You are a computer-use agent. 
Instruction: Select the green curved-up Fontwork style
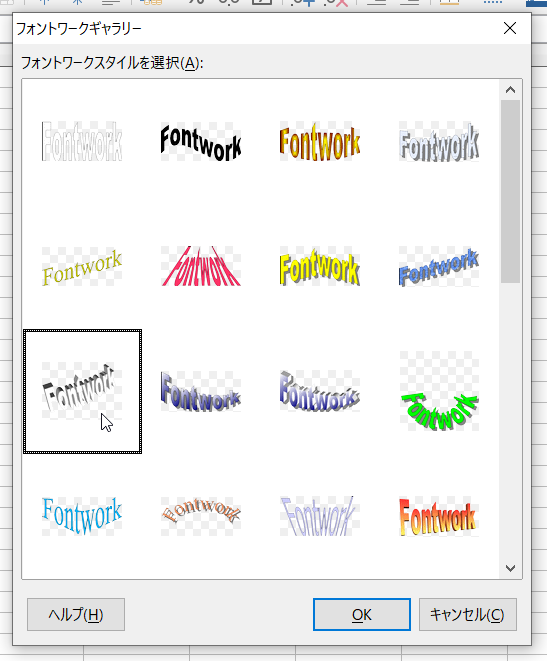[x=439, y=391]
